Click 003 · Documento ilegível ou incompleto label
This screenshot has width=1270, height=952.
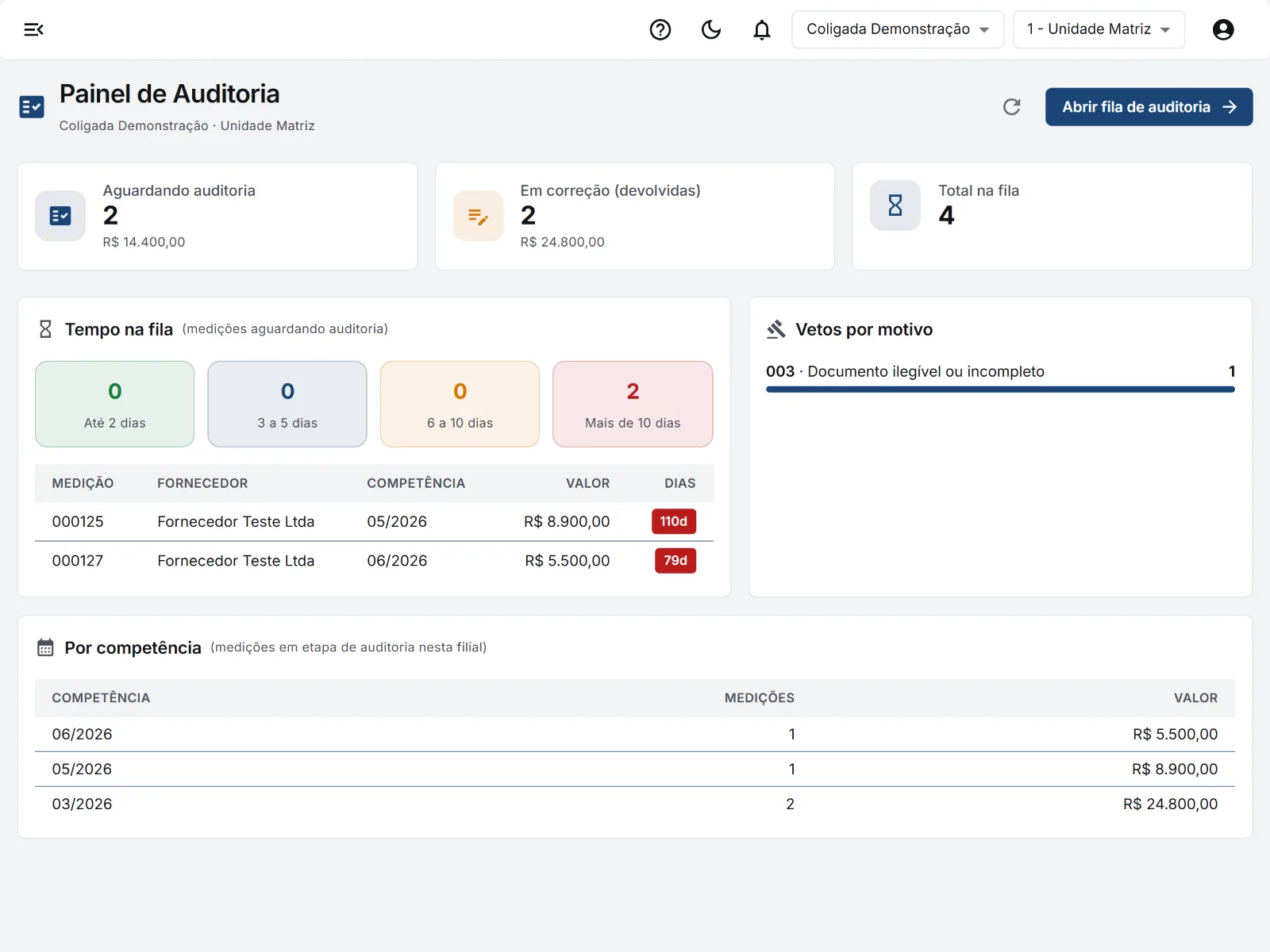click(x=905, y=371)
